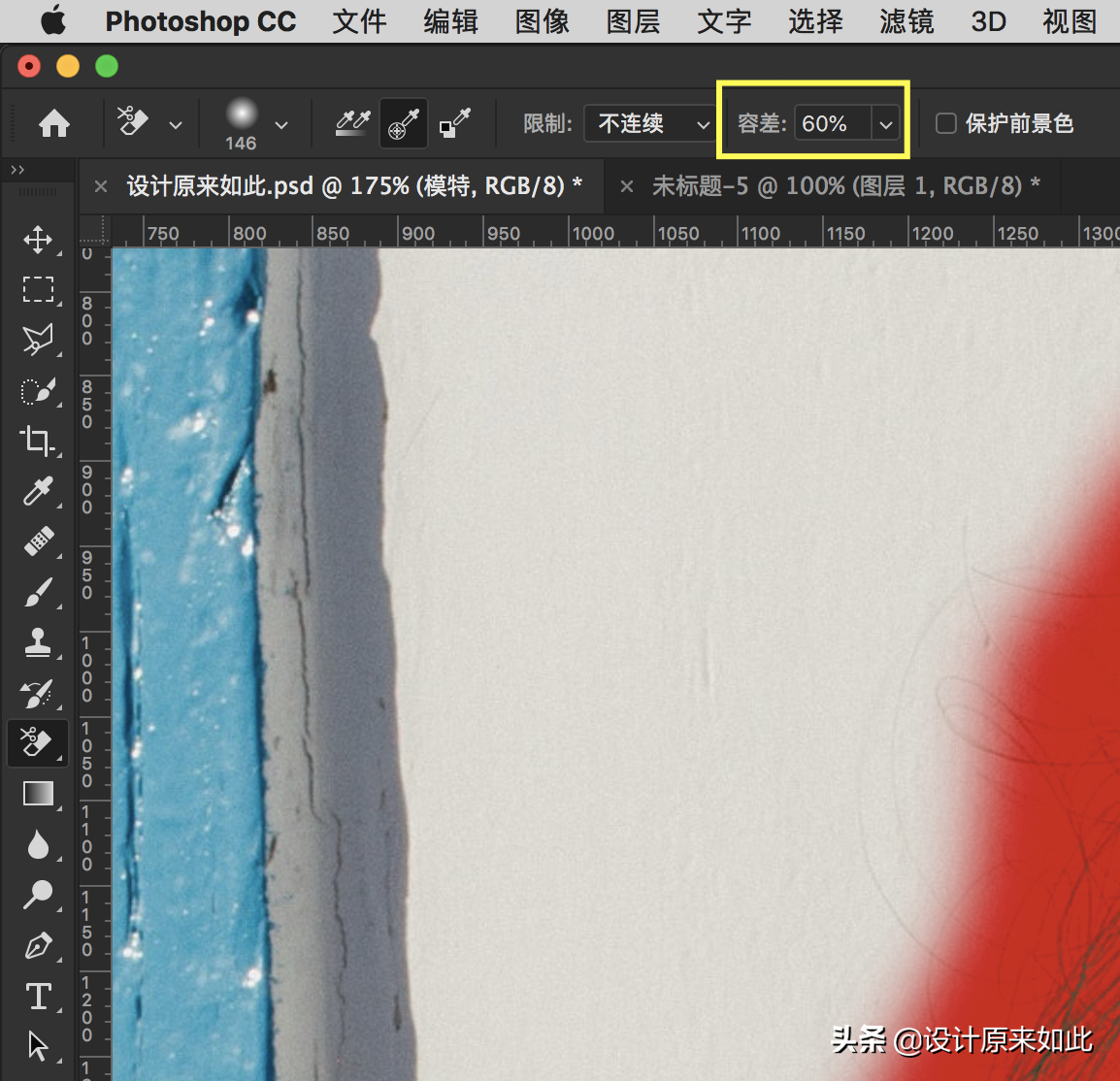
Task: Open the 3D menu
Action: [989, 21]
